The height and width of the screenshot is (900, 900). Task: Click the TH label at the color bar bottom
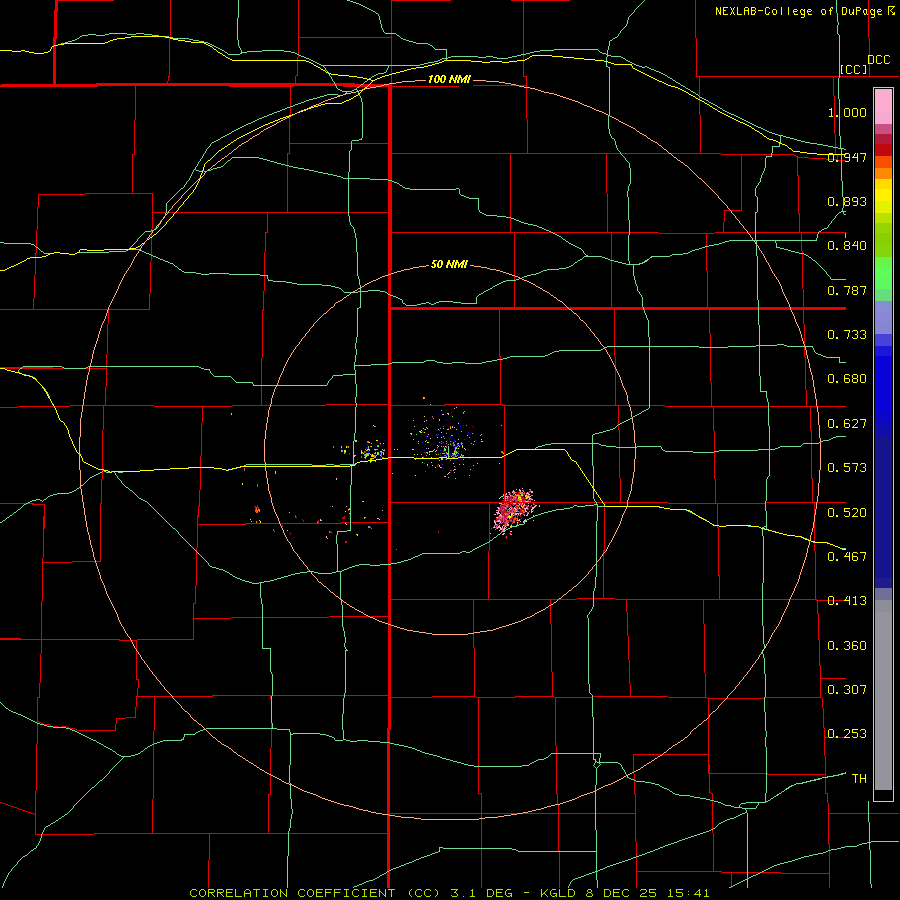859,779
